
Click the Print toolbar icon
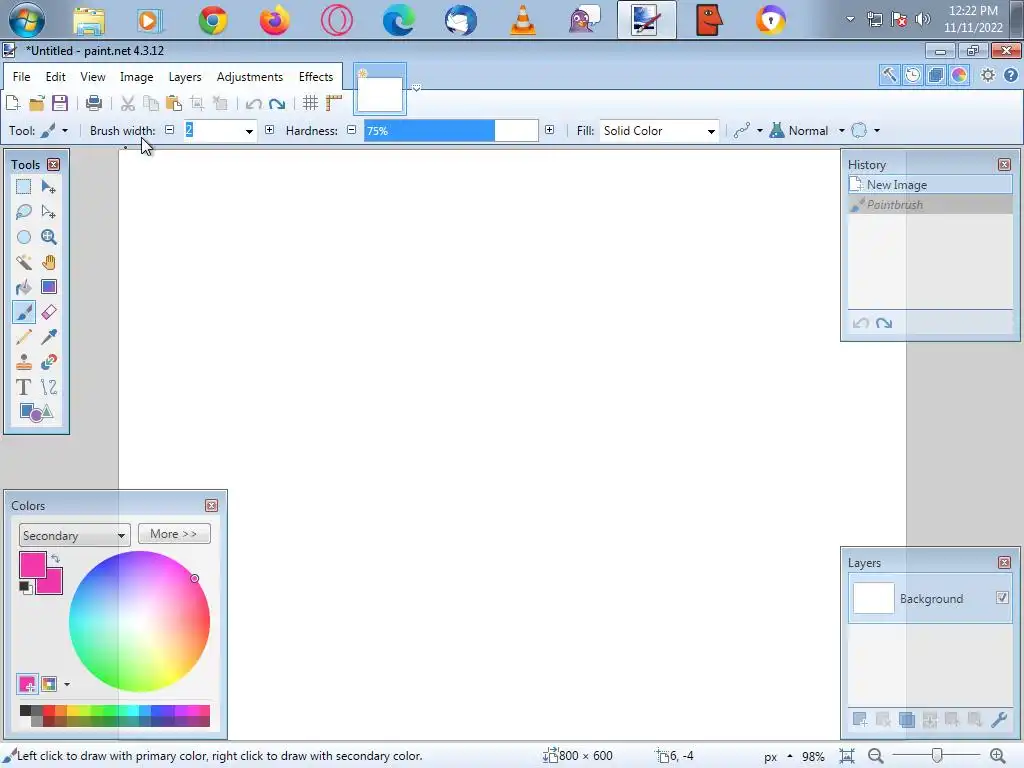coord(93,103)
